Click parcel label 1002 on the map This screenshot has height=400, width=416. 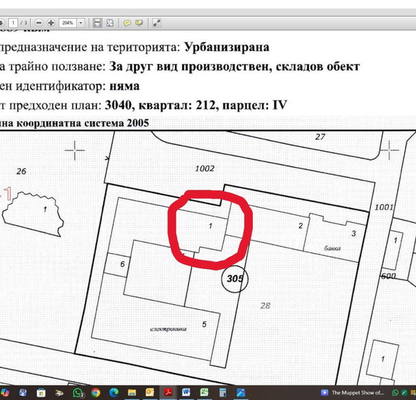(x=204, y=168)
